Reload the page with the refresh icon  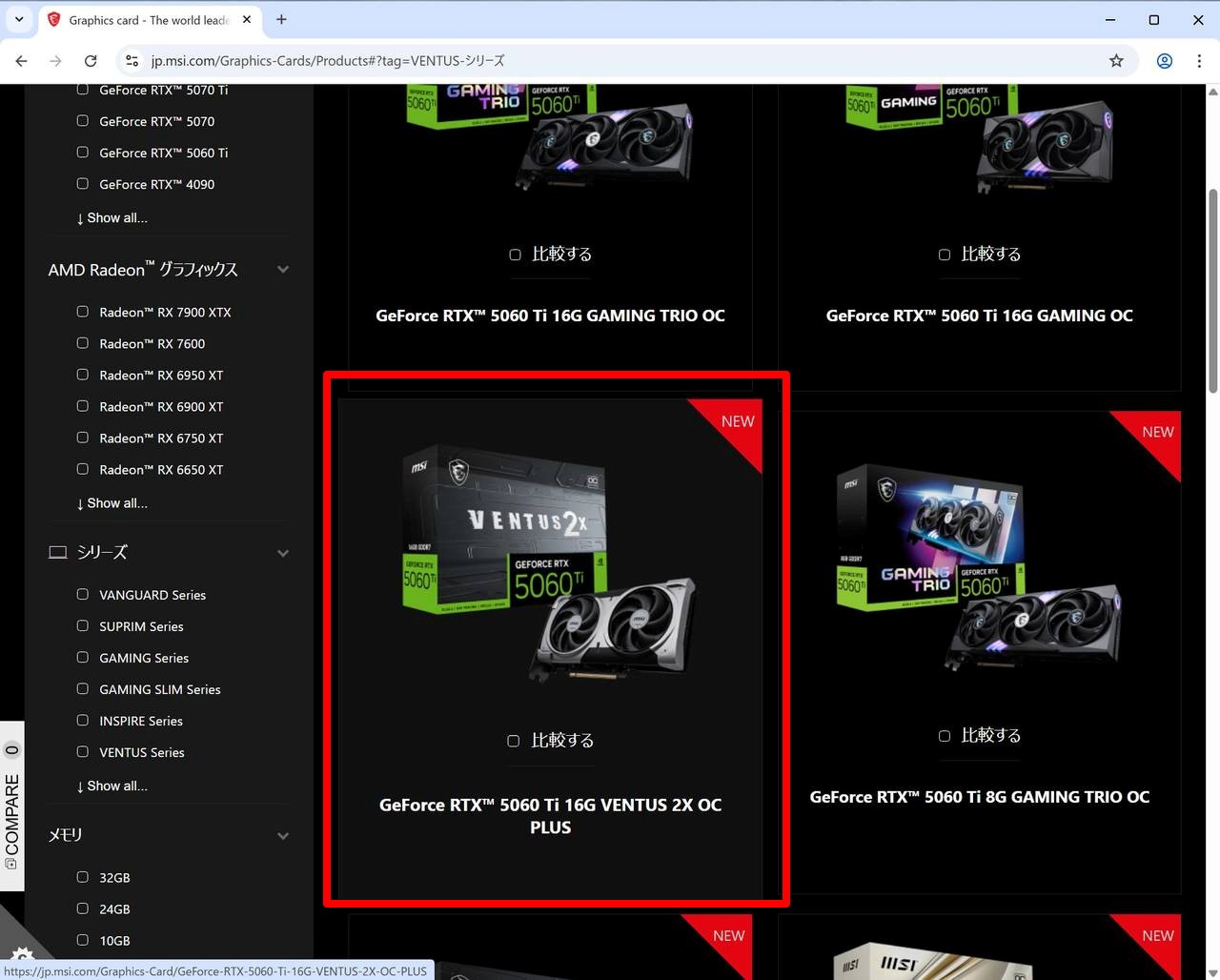91,61
